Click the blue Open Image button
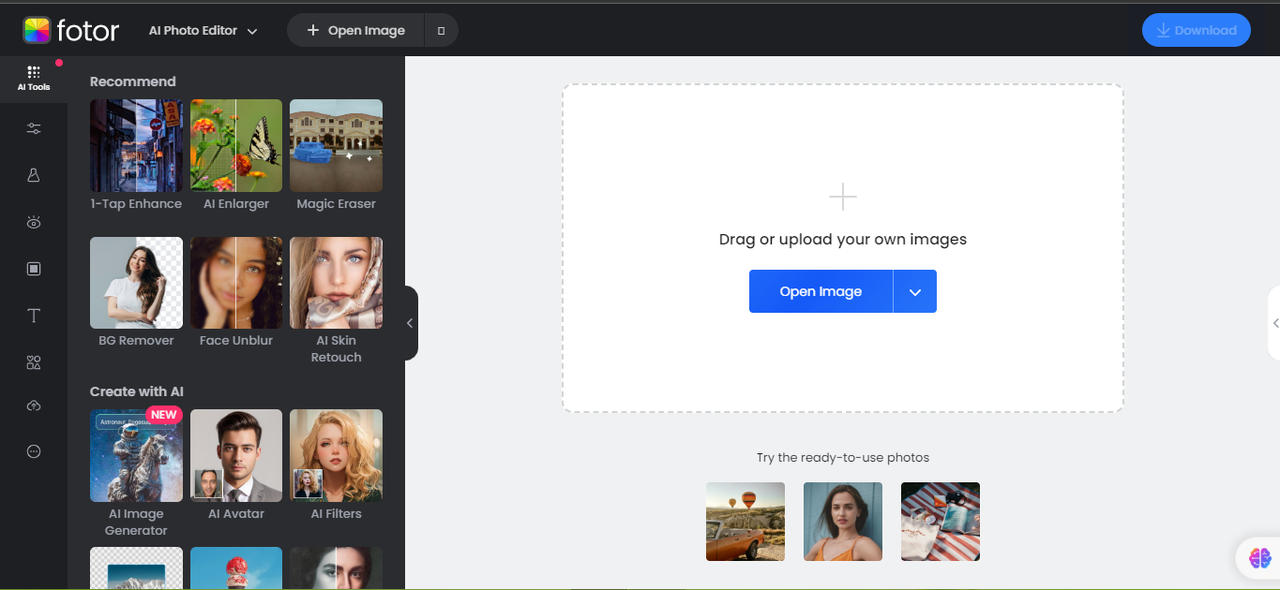This screenshot has height=590, width=1280. point(821,291)
